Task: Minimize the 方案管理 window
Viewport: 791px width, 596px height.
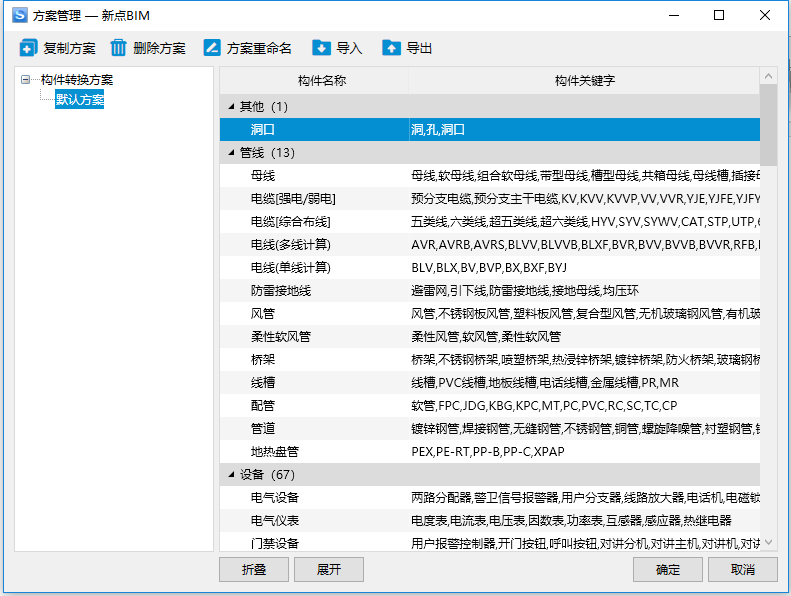Action: click(x=674, y=15)
